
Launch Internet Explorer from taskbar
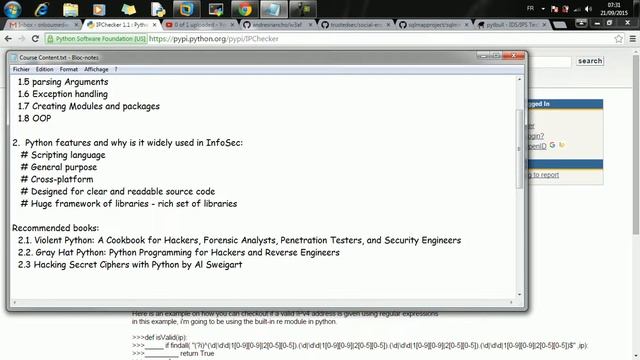[x=41, y=9]
